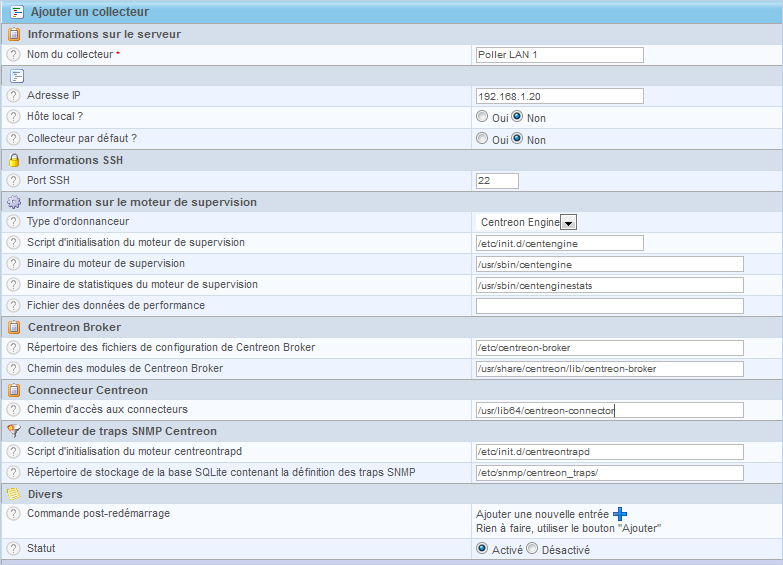Click help icon beside Fichier des données de performance
The image size is (783, 565).
13,305
